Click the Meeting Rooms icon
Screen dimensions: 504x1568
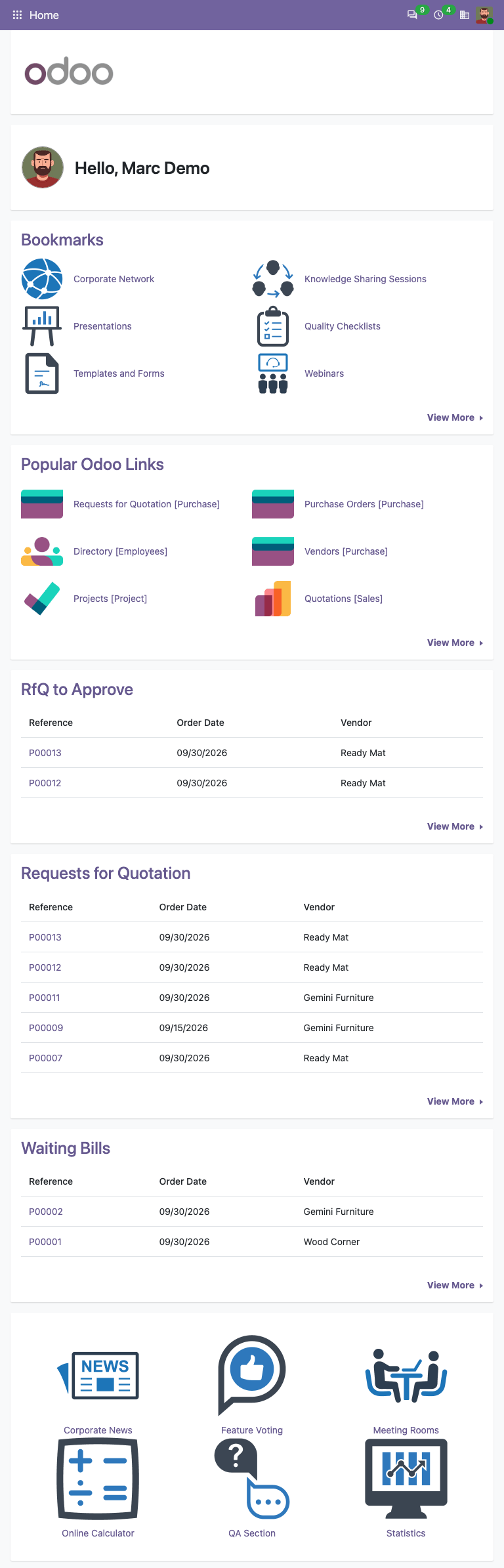pos(406,1375)
